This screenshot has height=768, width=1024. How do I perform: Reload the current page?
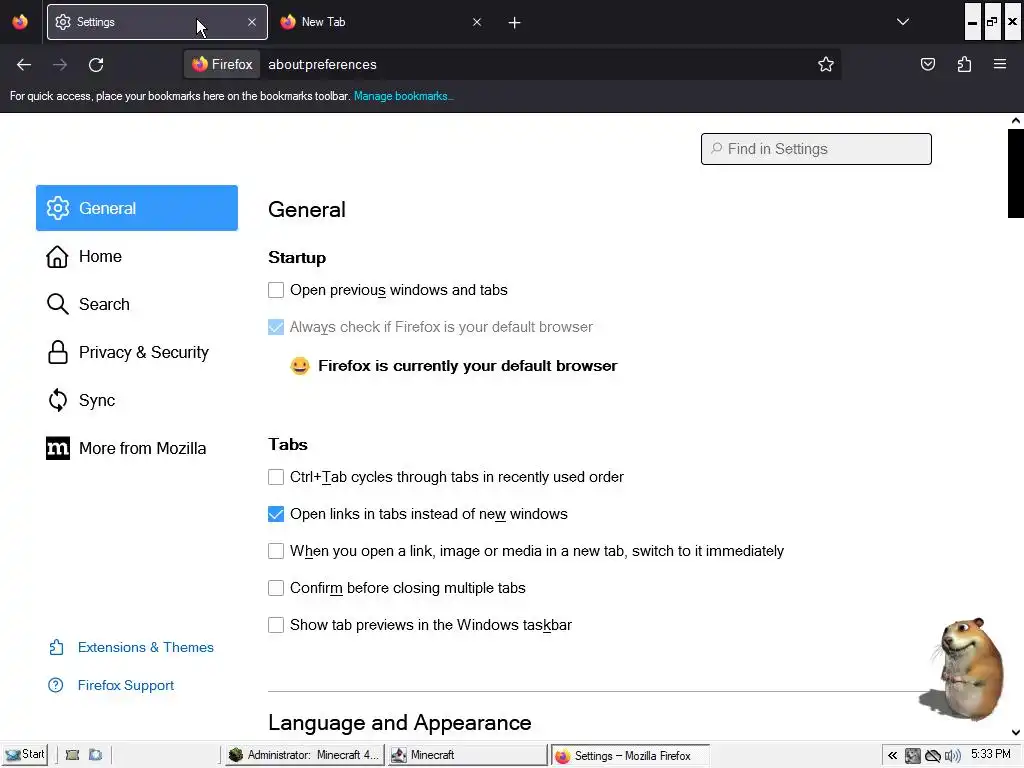point(96,65)
